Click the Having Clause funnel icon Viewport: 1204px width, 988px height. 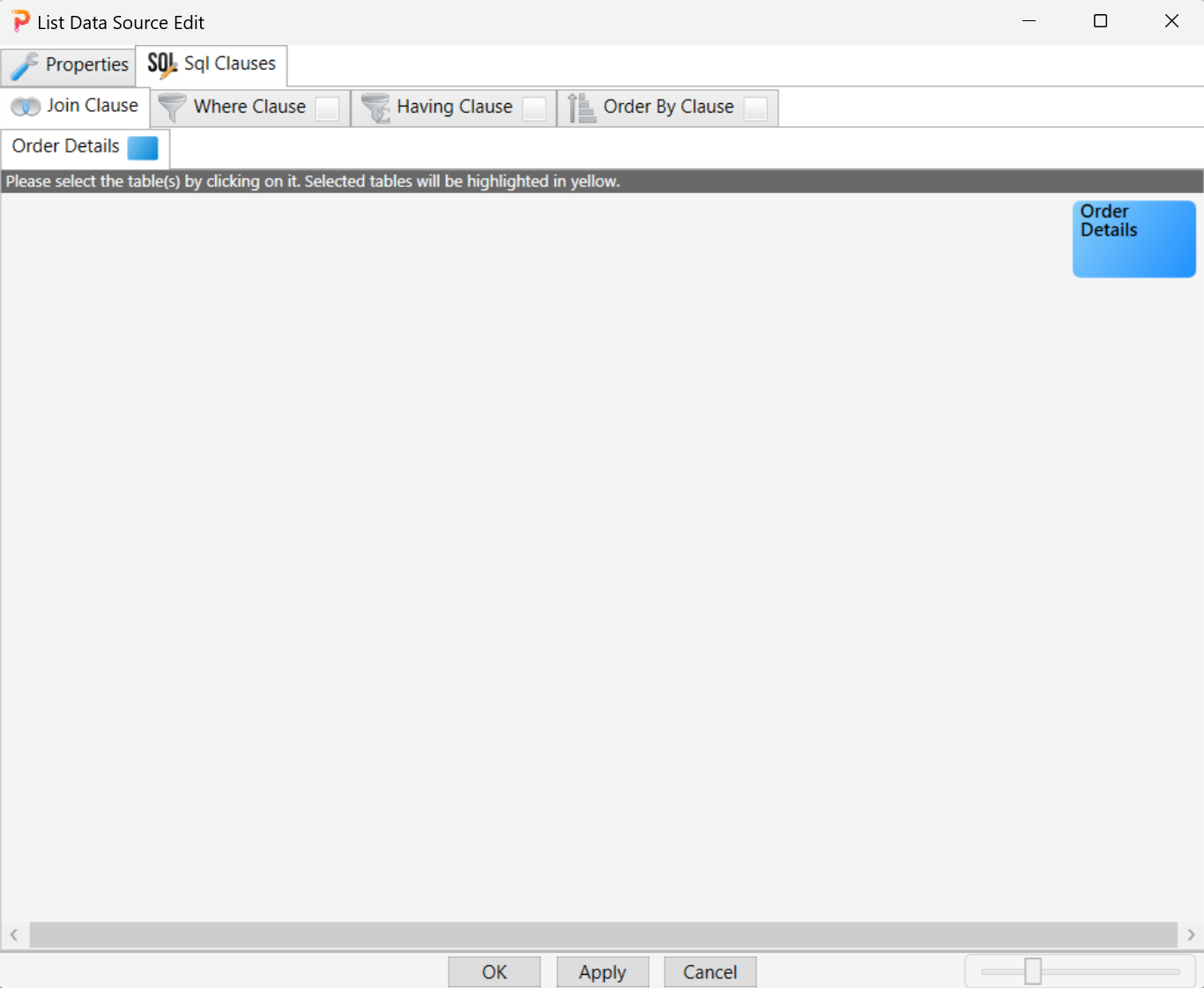[375, 108]
